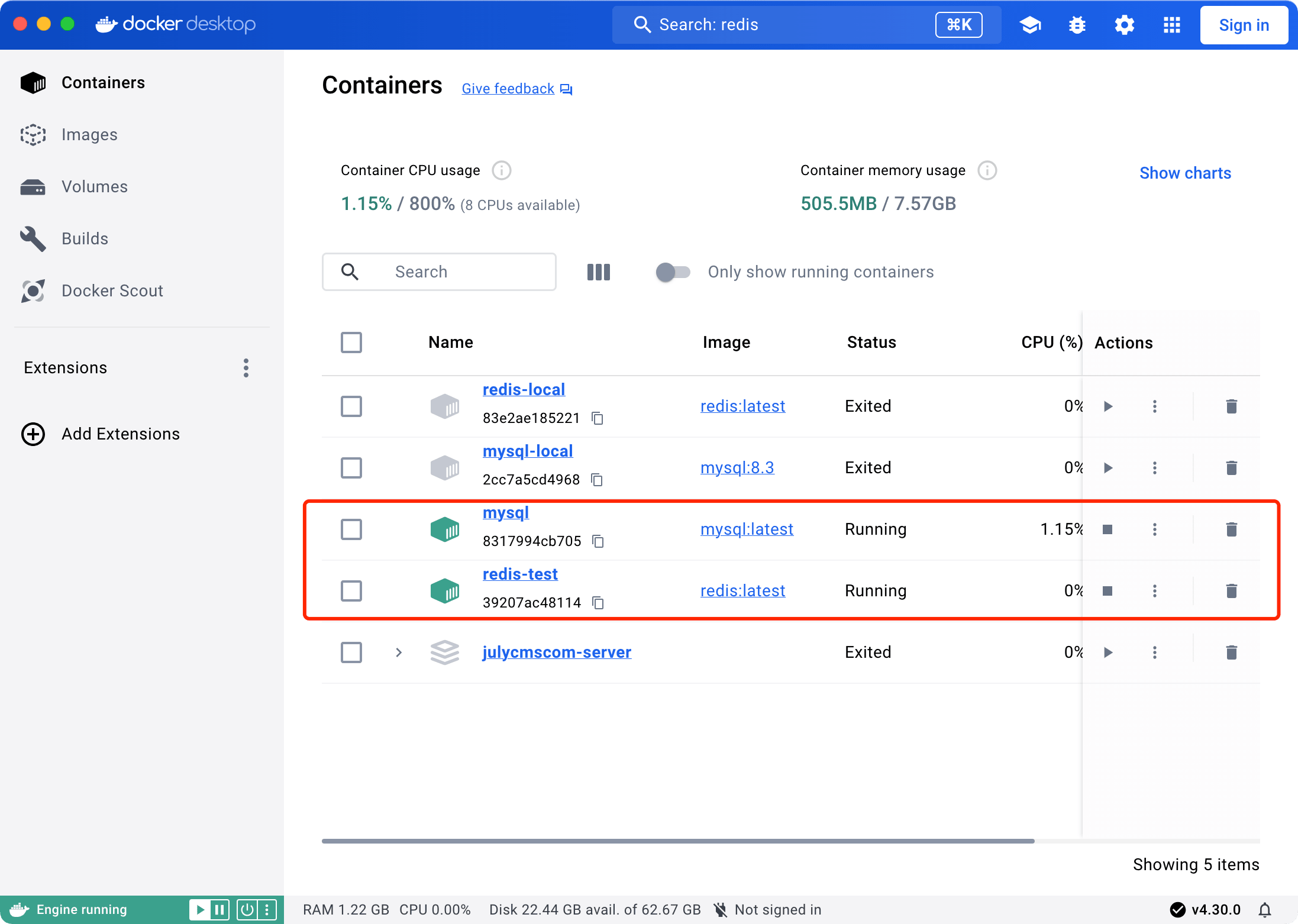1298x924 pixels.
Task: Click the horizontal table scrollbar
Action: (678, 841)
